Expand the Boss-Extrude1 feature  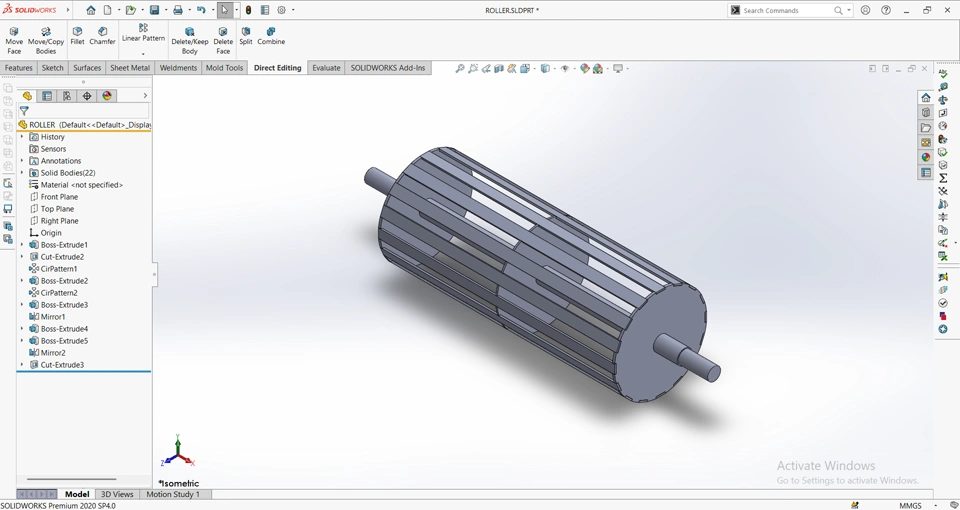pyautogui.click(x=22, y=244)
